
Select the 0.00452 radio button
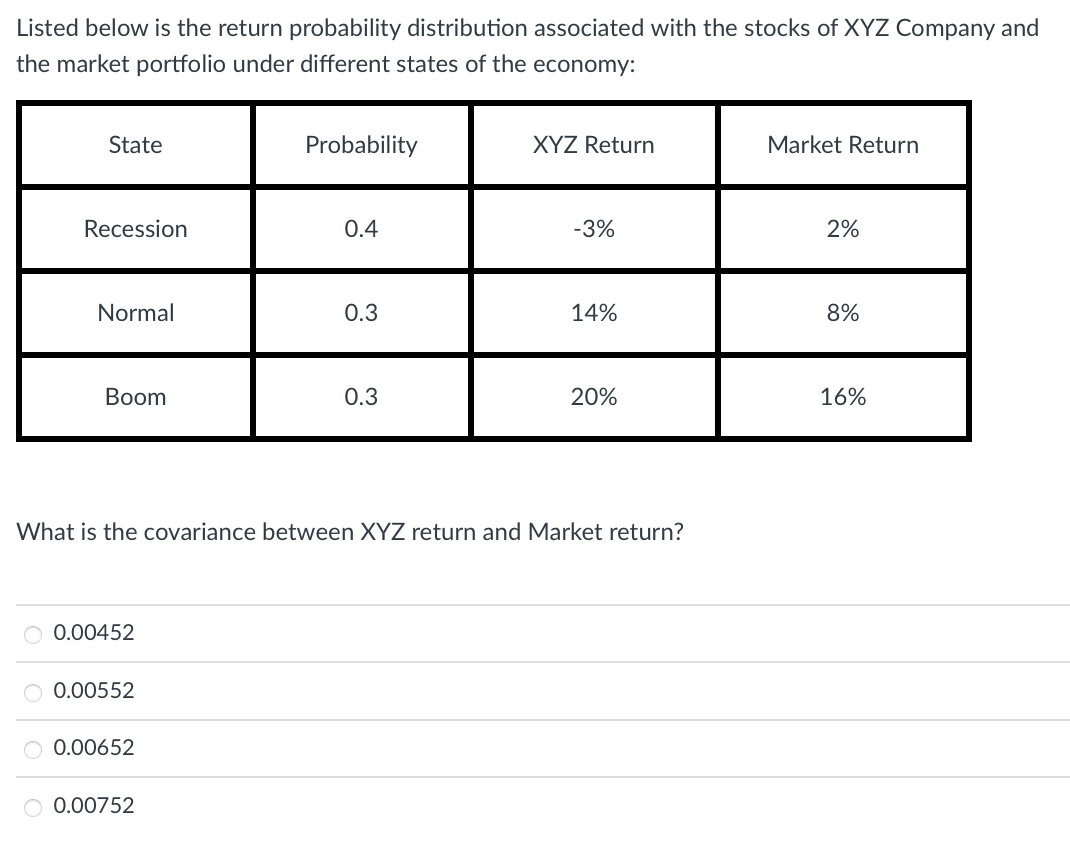pos(32,633)
